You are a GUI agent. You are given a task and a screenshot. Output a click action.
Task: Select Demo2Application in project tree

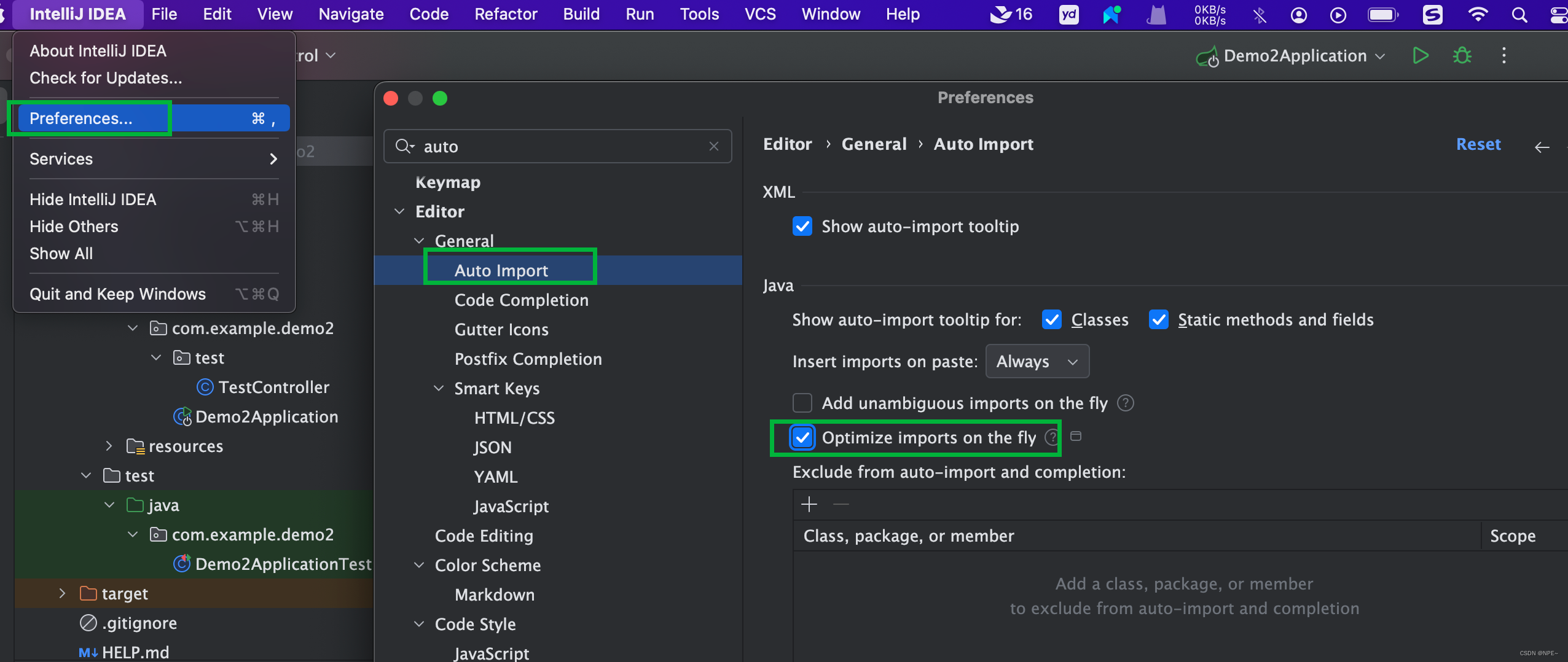coord(266,417)
